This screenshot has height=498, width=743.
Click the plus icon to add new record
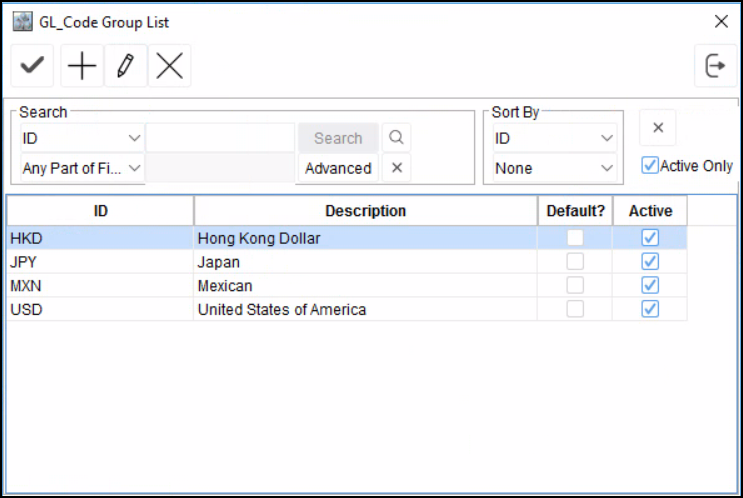pyautogui.click(x=81, y=66)
